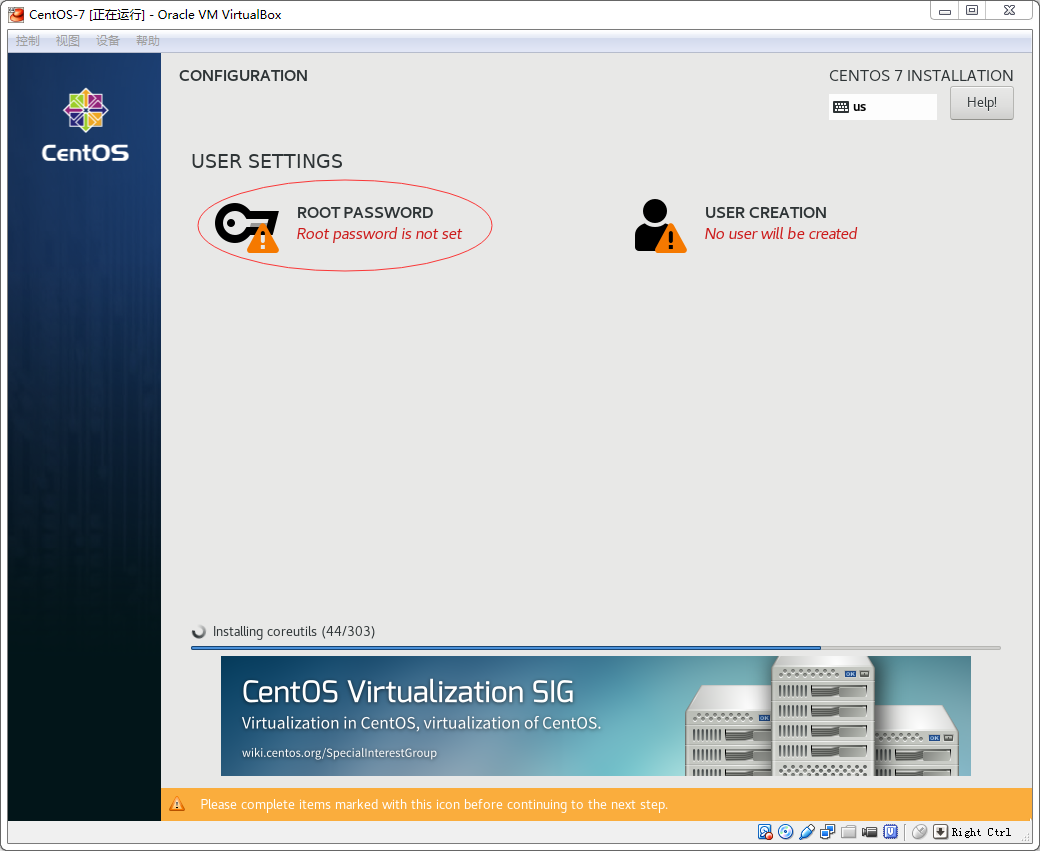Open the 帮助 menu
The width and height of the screenshot is (1040, 851).
pyautogui.click(x=148, y=41)
